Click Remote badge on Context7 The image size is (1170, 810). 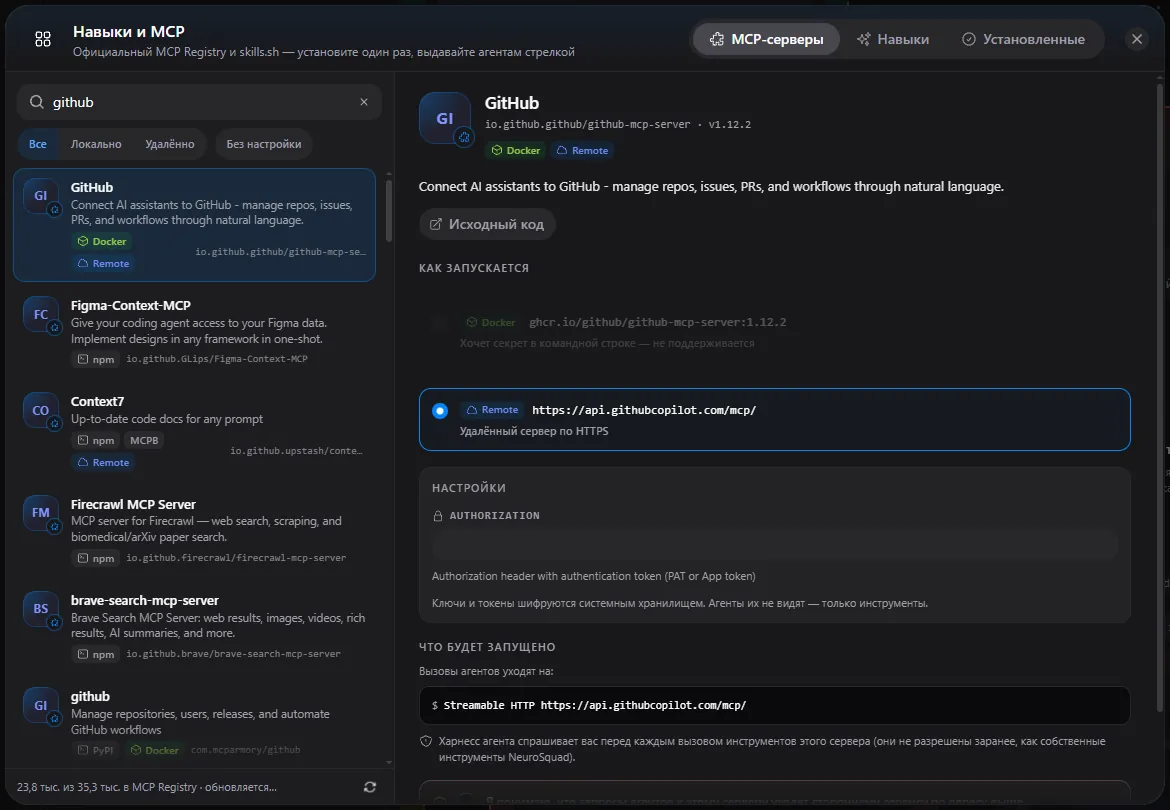click(104, 462)
